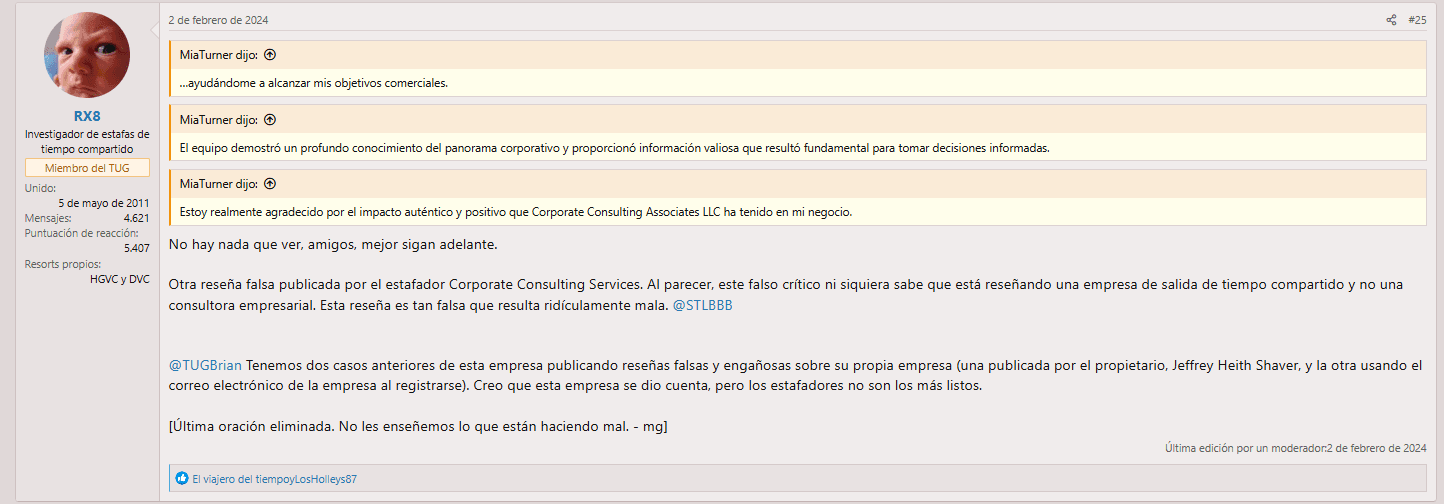Open the post date link at top
The image size is (1444, 504).
(x=218, y=20)
